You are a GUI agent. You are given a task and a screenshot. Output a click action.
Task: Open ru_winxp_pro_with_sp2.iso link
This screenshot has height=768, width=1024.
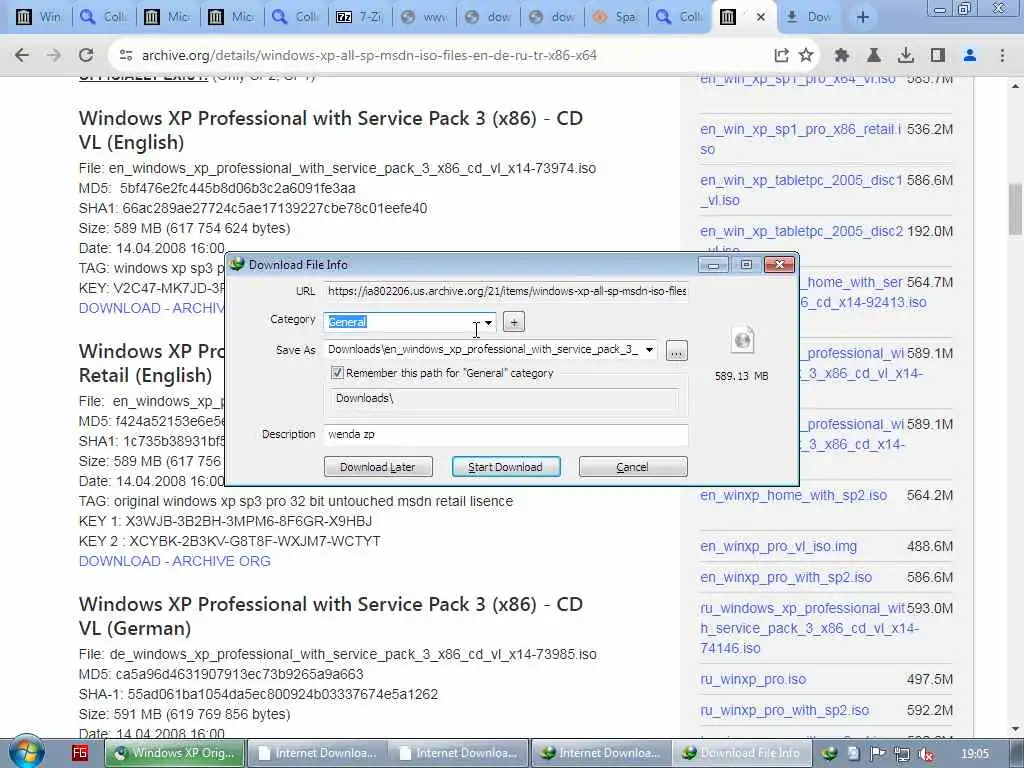pyautogui.click(x=784, y=710)
